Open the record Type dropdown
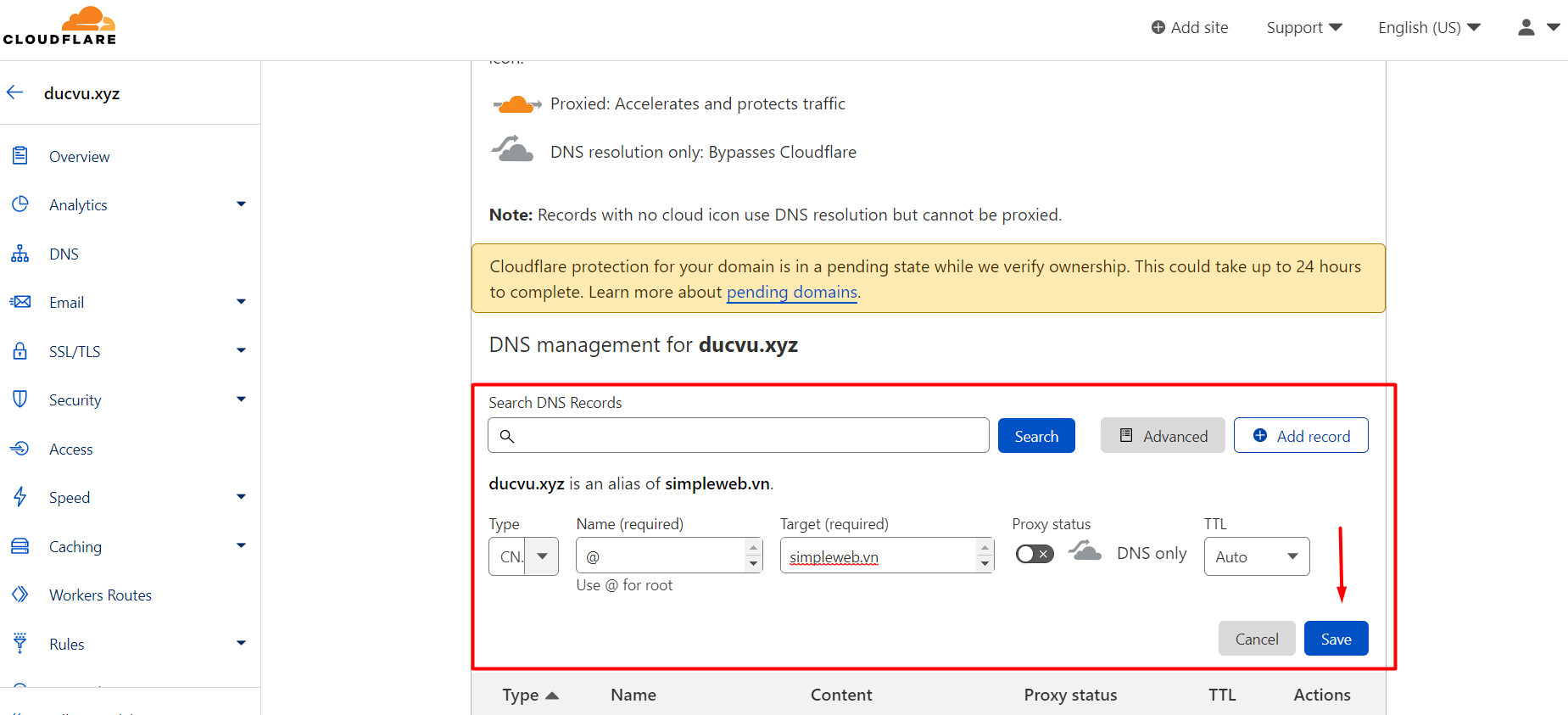Image resolution: width=1568 pixels, height=715 pixels. point(523,556)
